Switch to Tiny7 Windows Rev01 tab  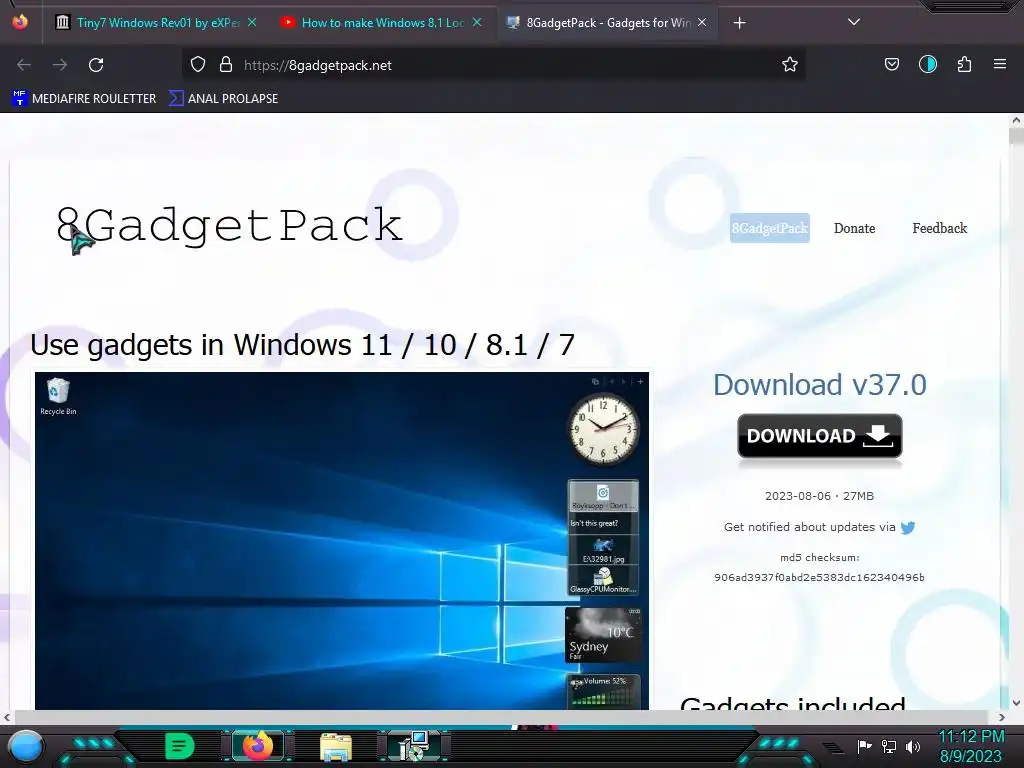(157, 22)
